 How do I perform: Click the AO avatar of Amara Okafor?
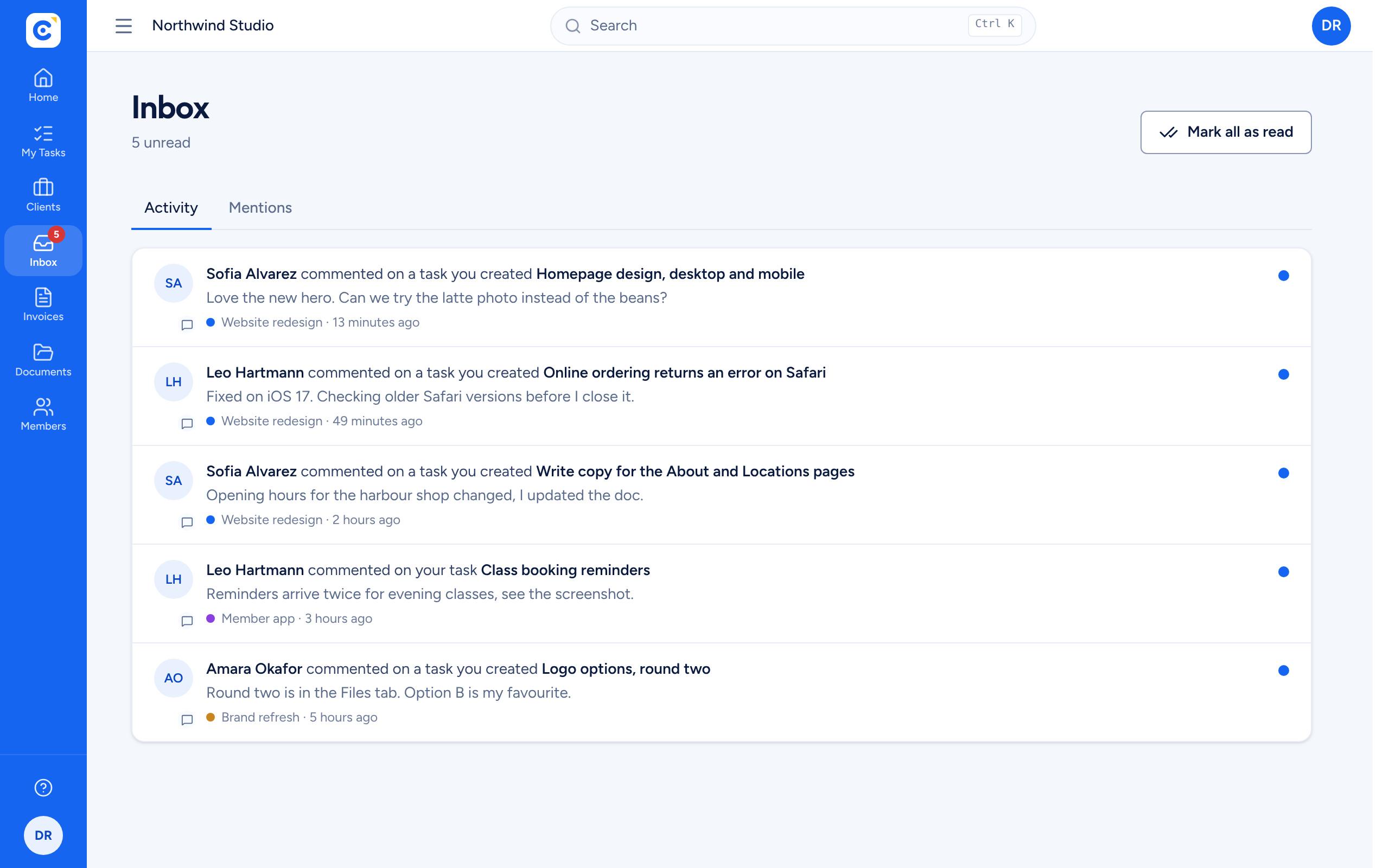pos(173,678)
